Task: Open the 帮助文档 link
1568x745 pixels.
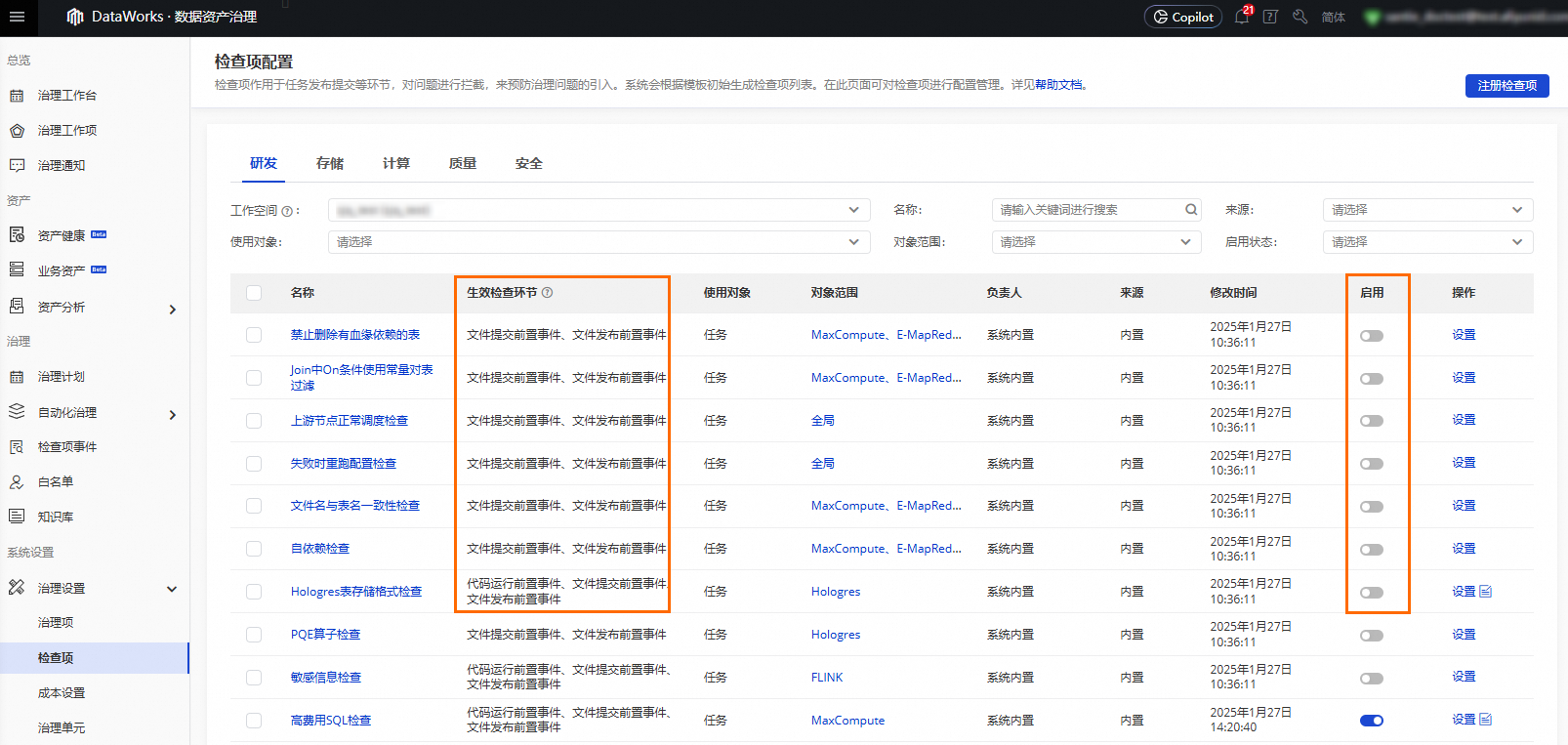Action: tap(1058, 85)
